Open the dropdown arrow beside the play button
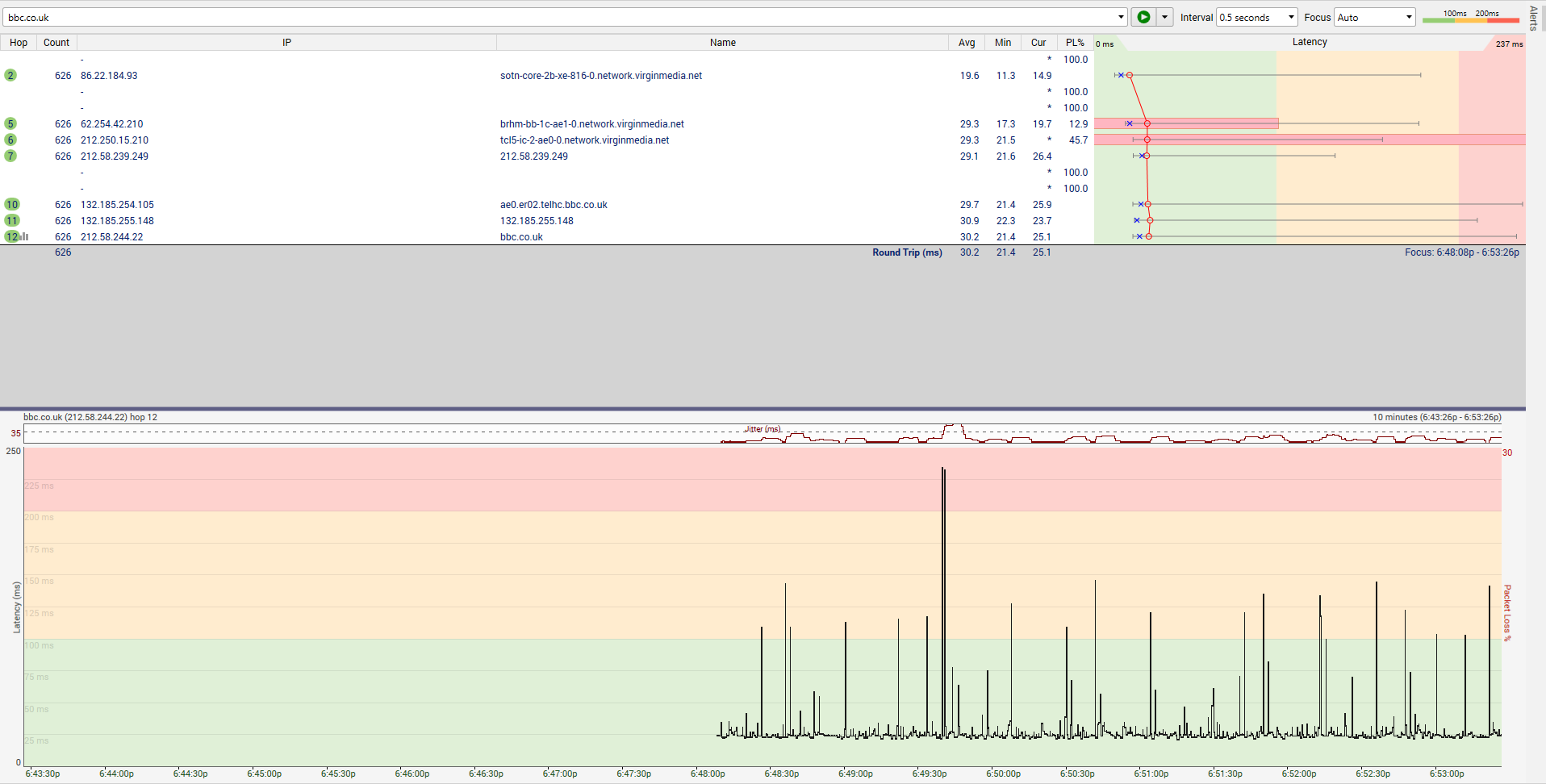1546x784 pixels. click(x=1164, y=17)
